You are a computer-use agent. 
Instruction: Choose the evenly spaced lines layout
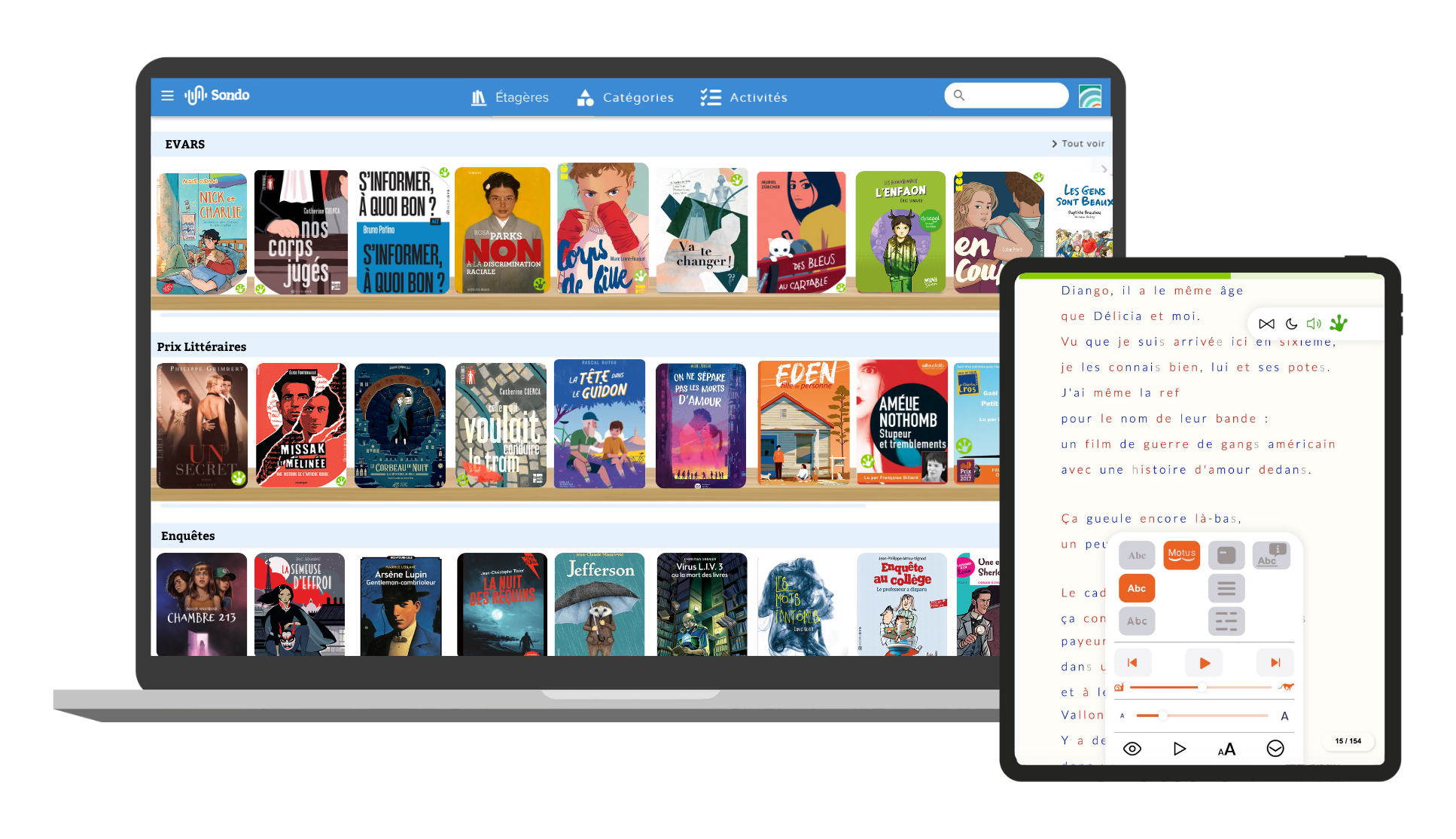pyautogui.click(x=1226, y=589)
